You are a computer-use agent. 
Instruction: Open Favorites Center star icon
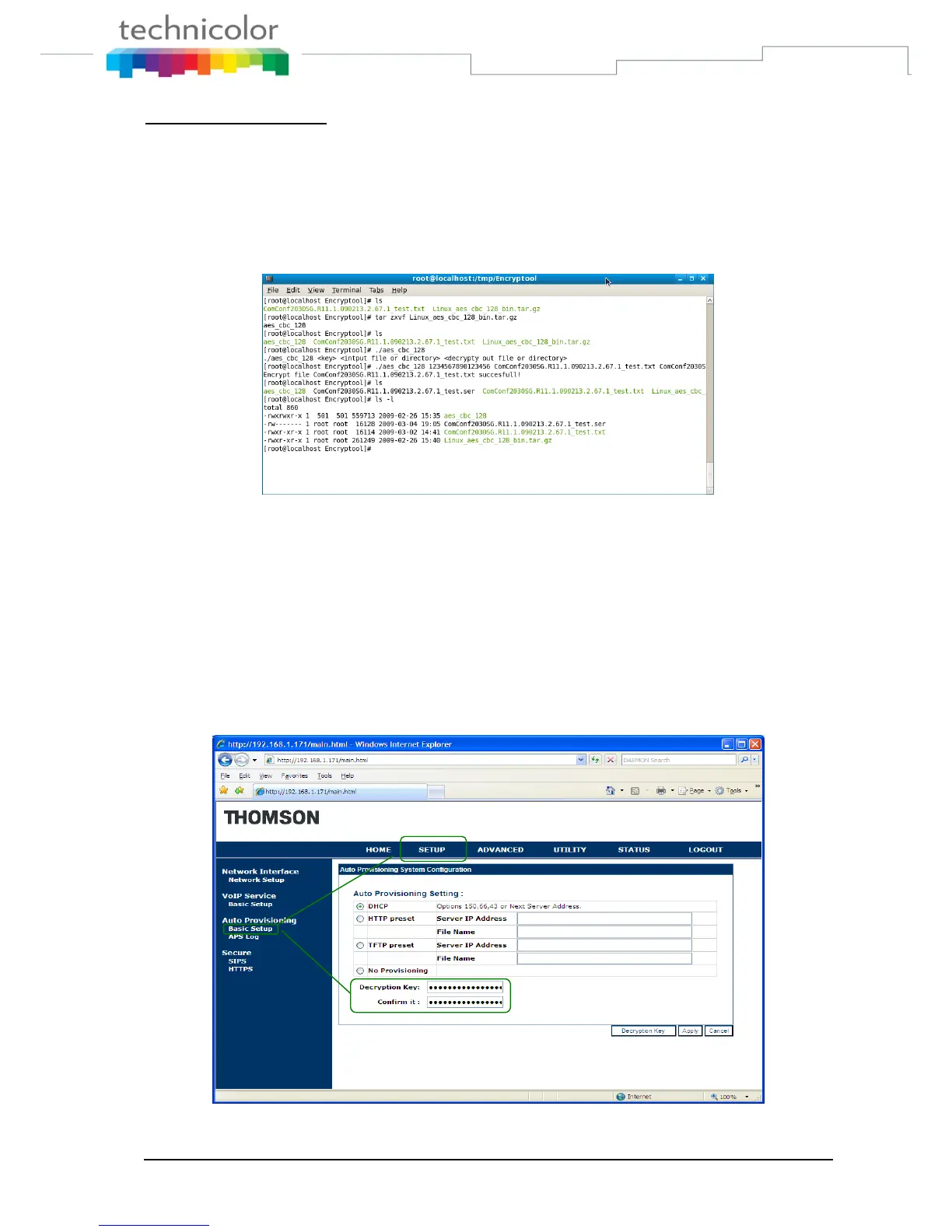[224, 790]
